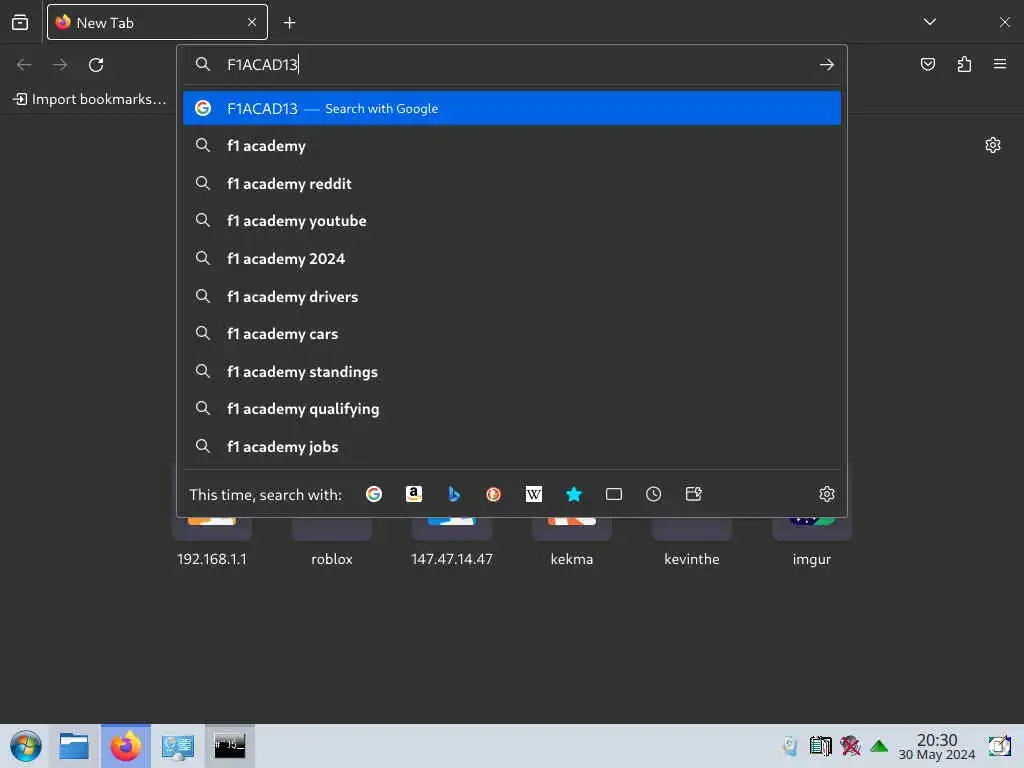Search this time with Google icon

pos(374,494)
